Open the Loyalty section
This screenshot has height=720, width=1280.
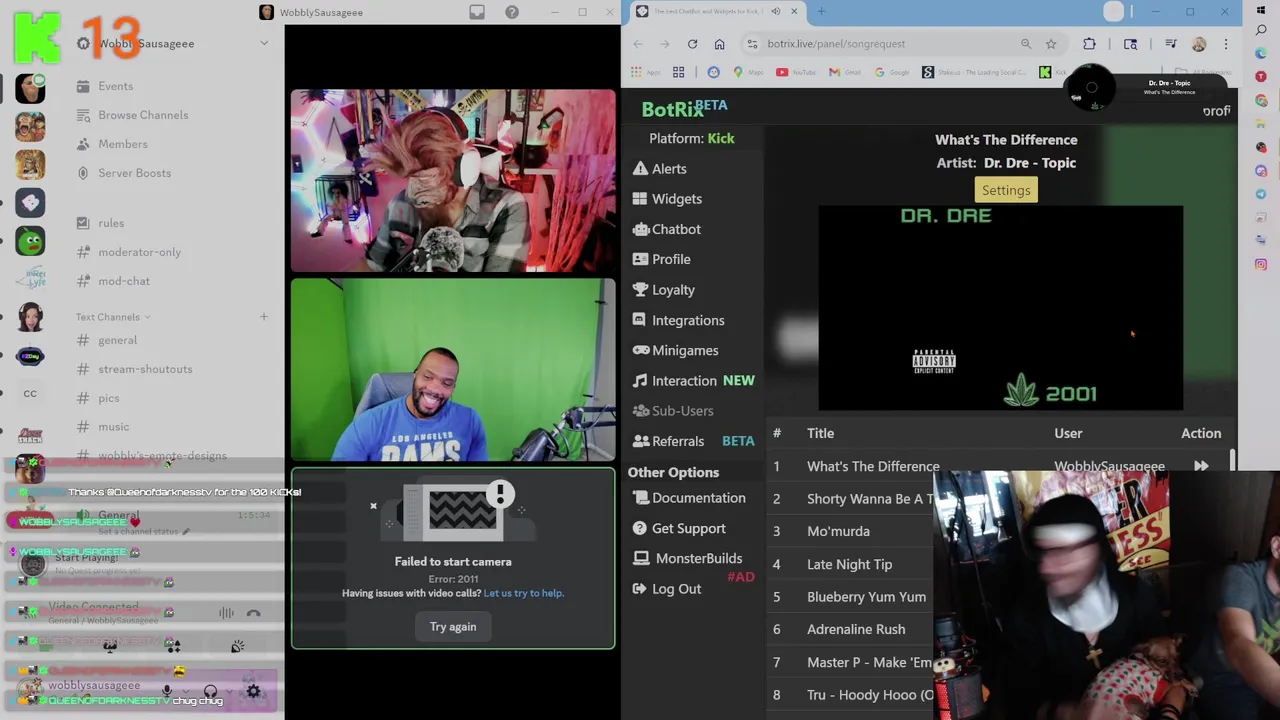click(663, 290)
